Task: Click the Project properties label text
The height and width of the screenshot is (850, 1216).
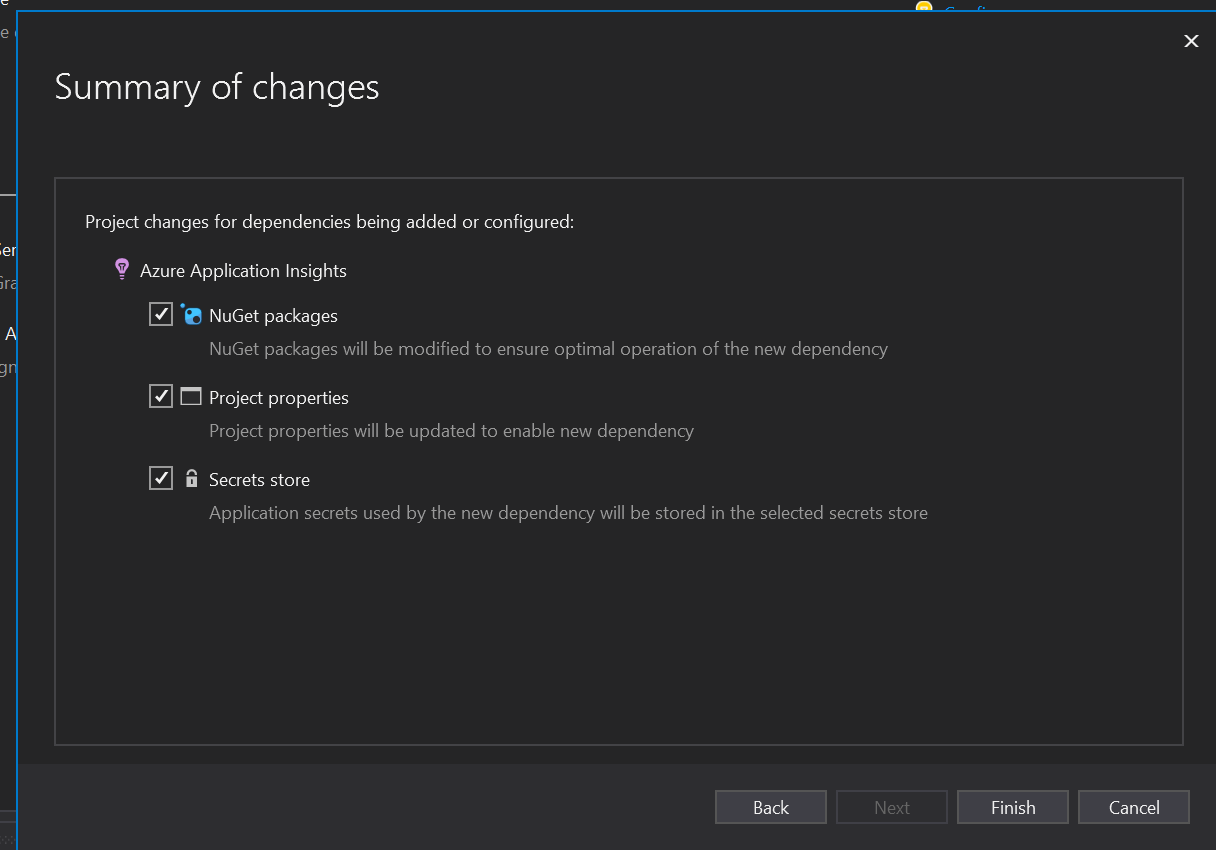Action: (278, 397)
